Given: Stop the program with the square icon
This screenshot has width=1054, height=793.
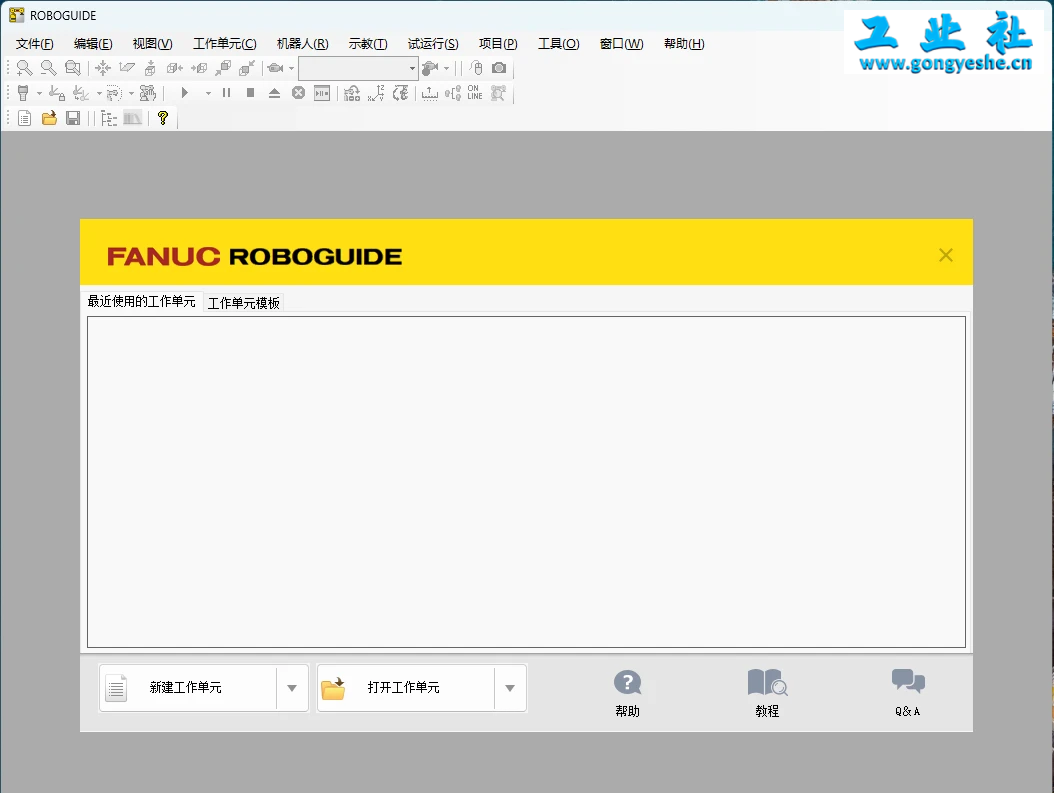Looking at the screenshot, I should [250, 93].
